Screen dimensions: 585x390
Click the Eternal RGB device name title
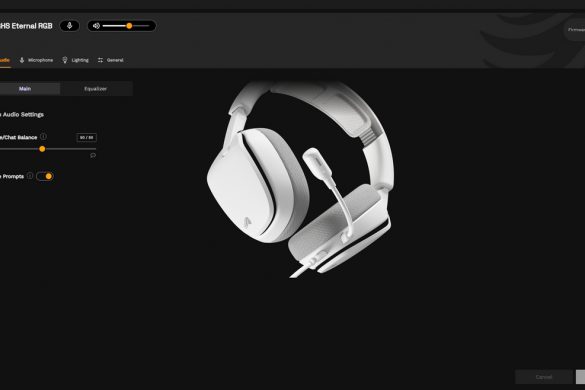pyautogui.click(x=26, y=26)
